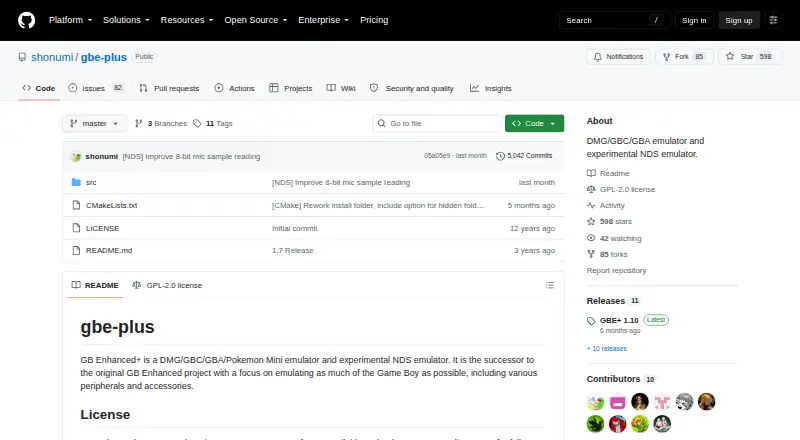Open the + 10 releases link

(x=607, y=349)
